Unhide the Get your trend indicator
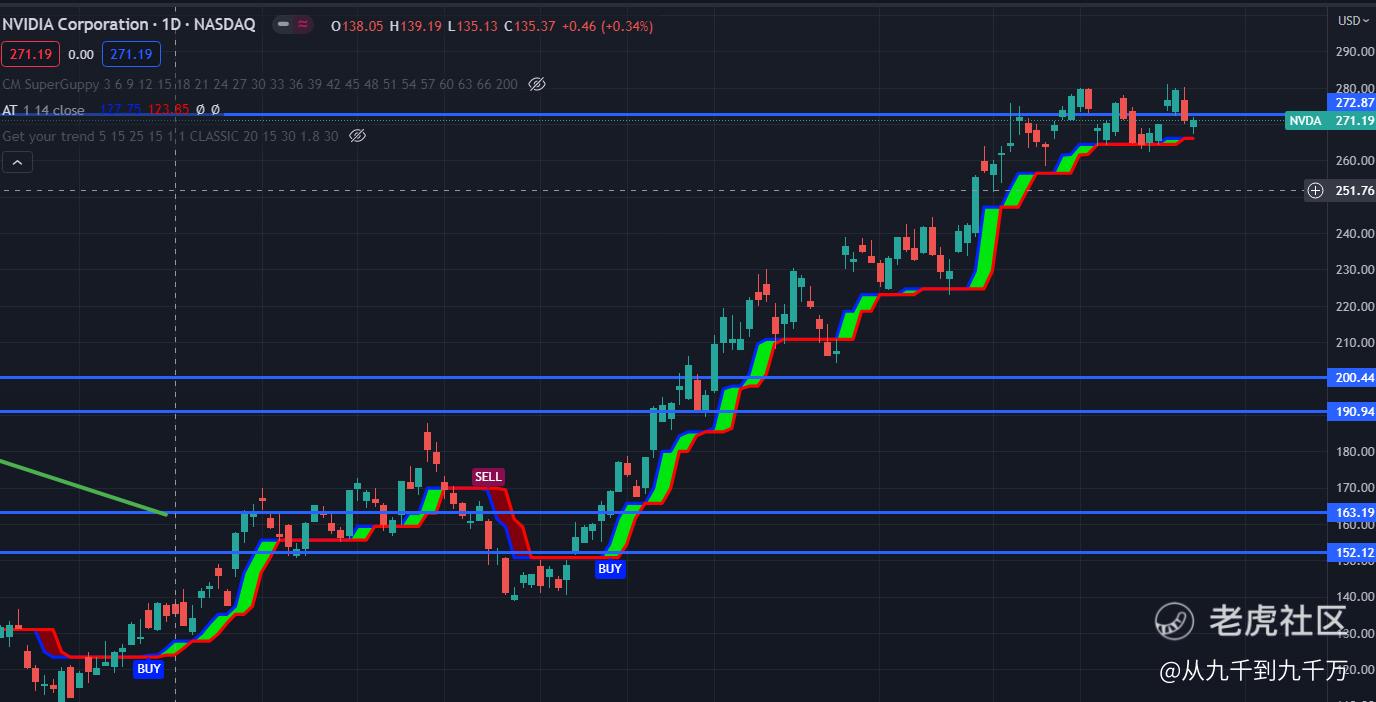Screen dimensions: 1376x702 point(357,136)
